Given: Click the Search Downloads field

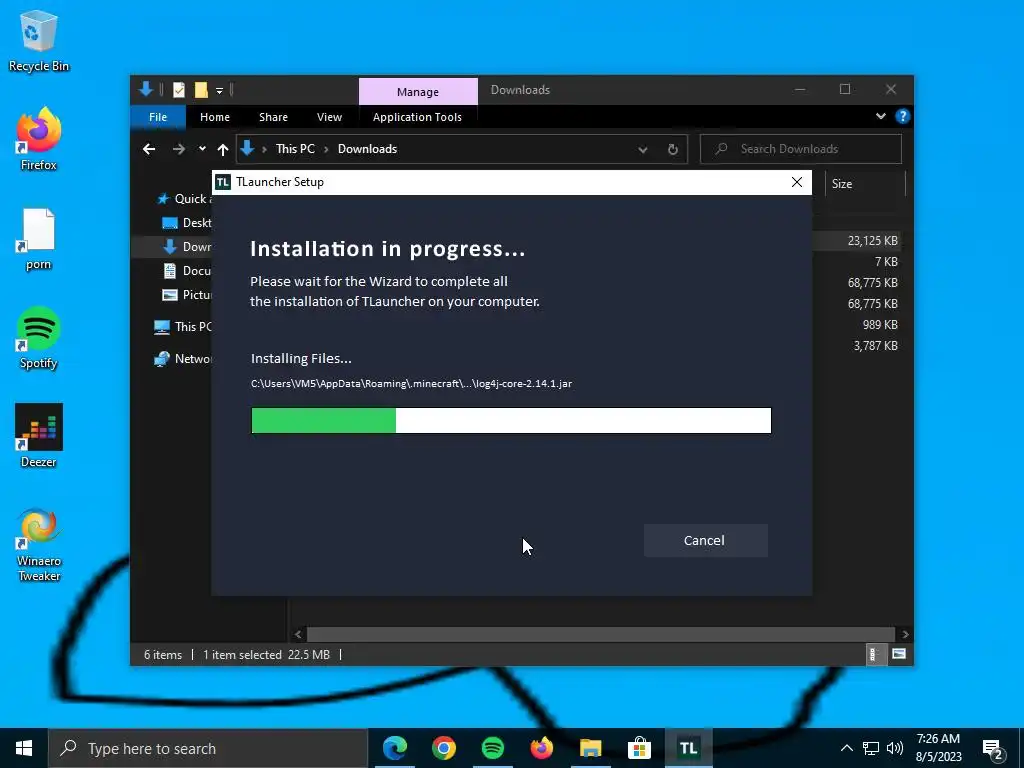Looking at the screenshot, I should (801, 149).
